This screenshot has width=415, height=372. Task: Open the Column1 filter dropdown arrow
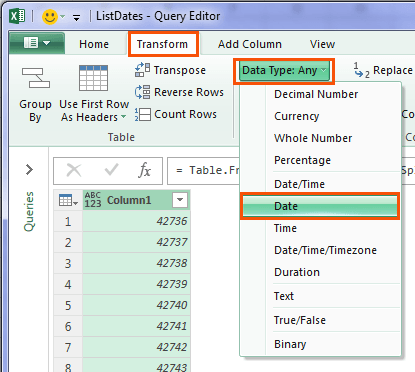[180, 200]
